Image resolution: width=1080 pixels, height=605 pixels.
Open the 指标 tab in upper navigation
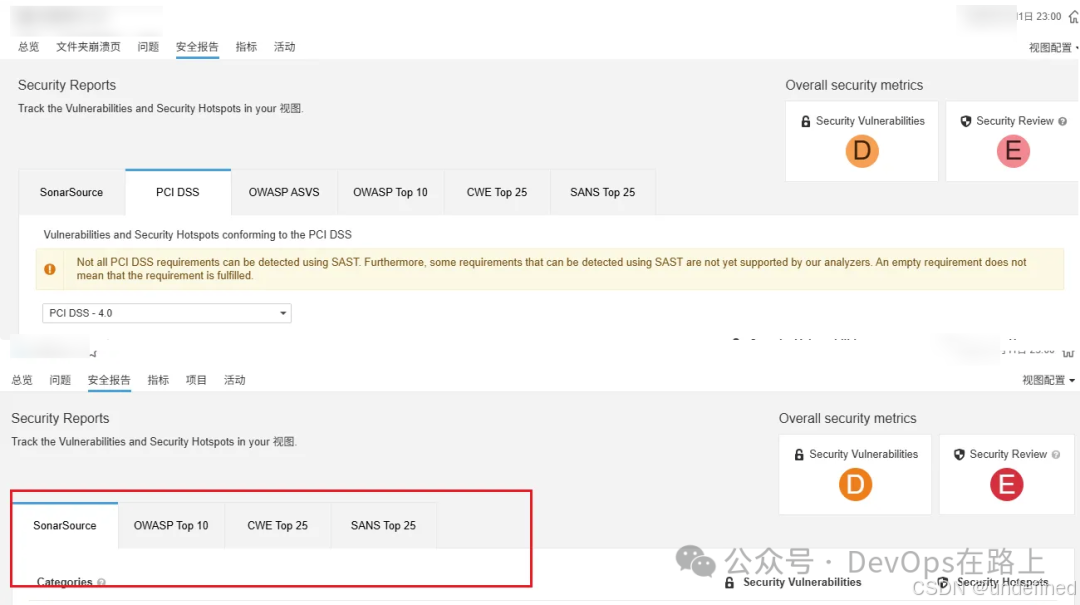pyautogui.click(x=246, y=47)
